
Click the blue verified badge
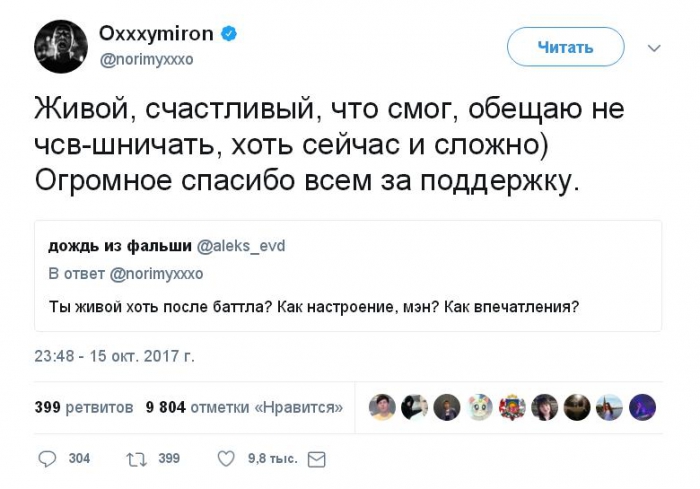click(x=229, y=34)
